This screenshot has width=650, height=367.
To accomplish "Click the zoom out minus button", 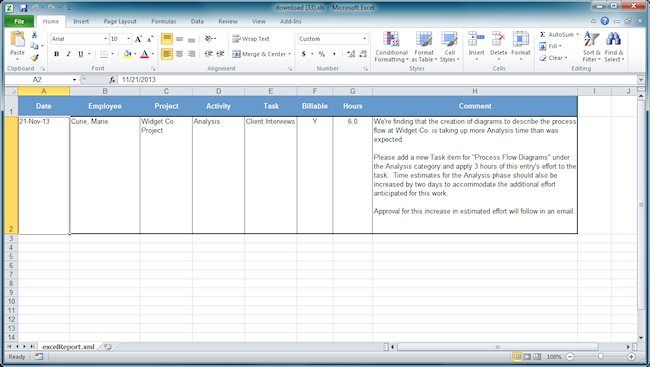I will coord(570,357).
